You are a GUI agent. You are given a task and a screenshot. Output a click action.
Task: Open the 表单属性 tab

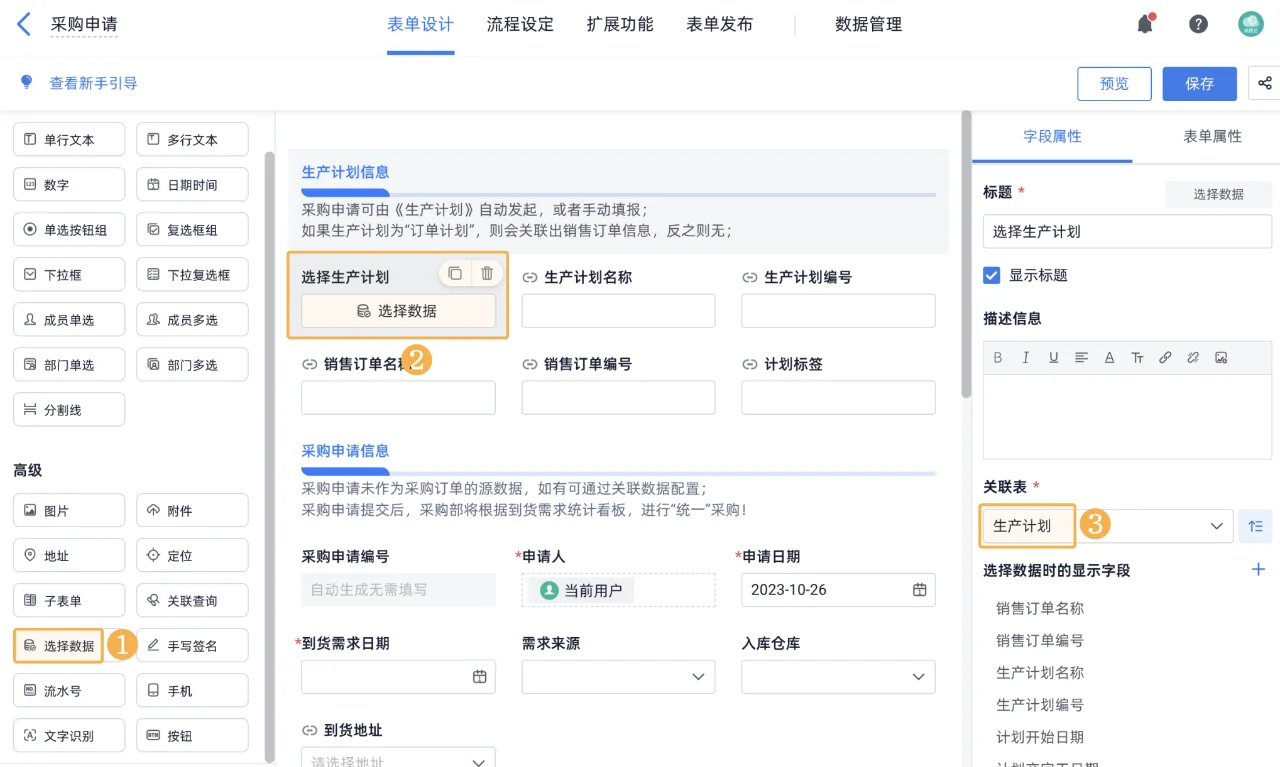click(x=1211, y=137)
